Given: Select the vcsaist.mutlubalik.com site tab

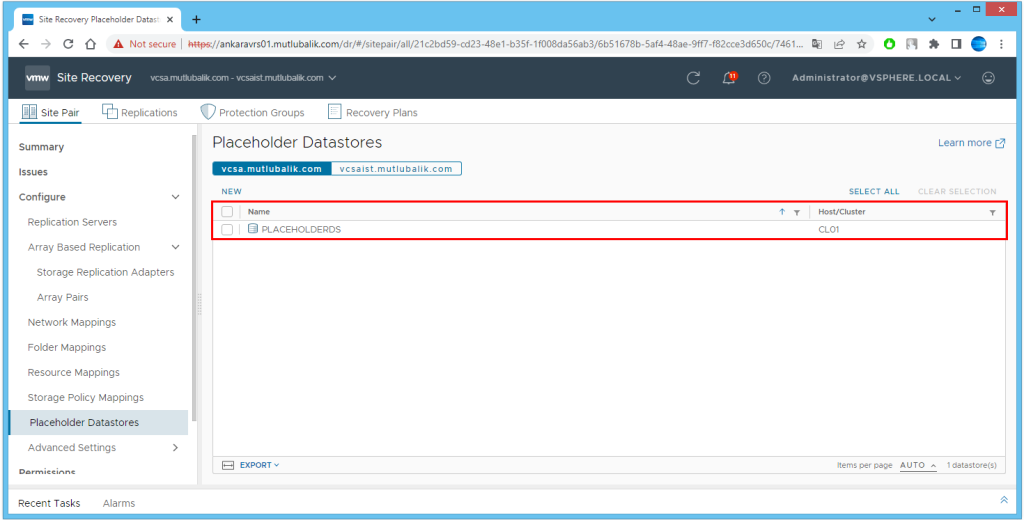Looking at the screenshot, I should tap(396, 169).
